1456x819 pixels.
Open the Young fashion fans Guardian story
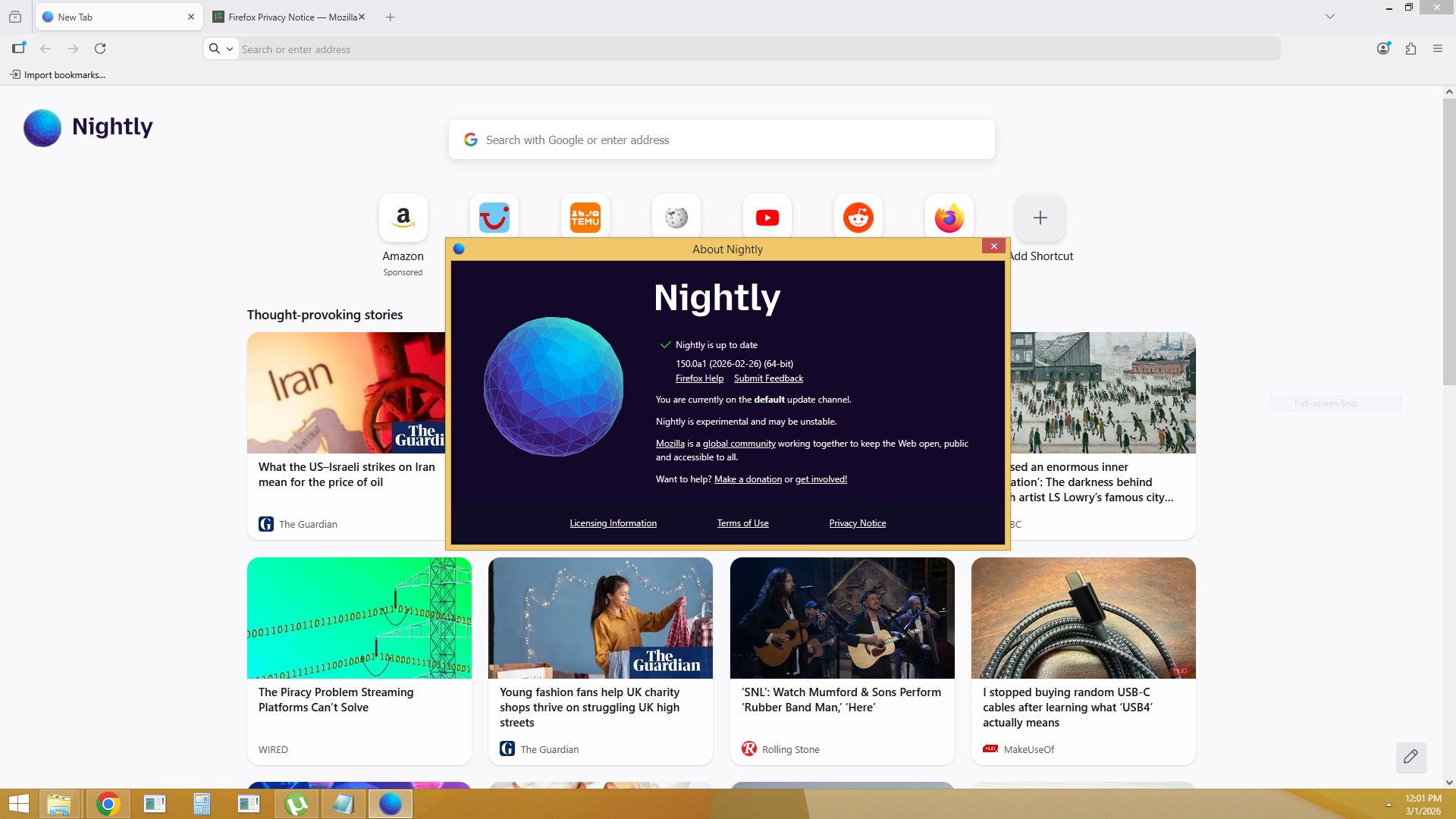click(600, 661)
